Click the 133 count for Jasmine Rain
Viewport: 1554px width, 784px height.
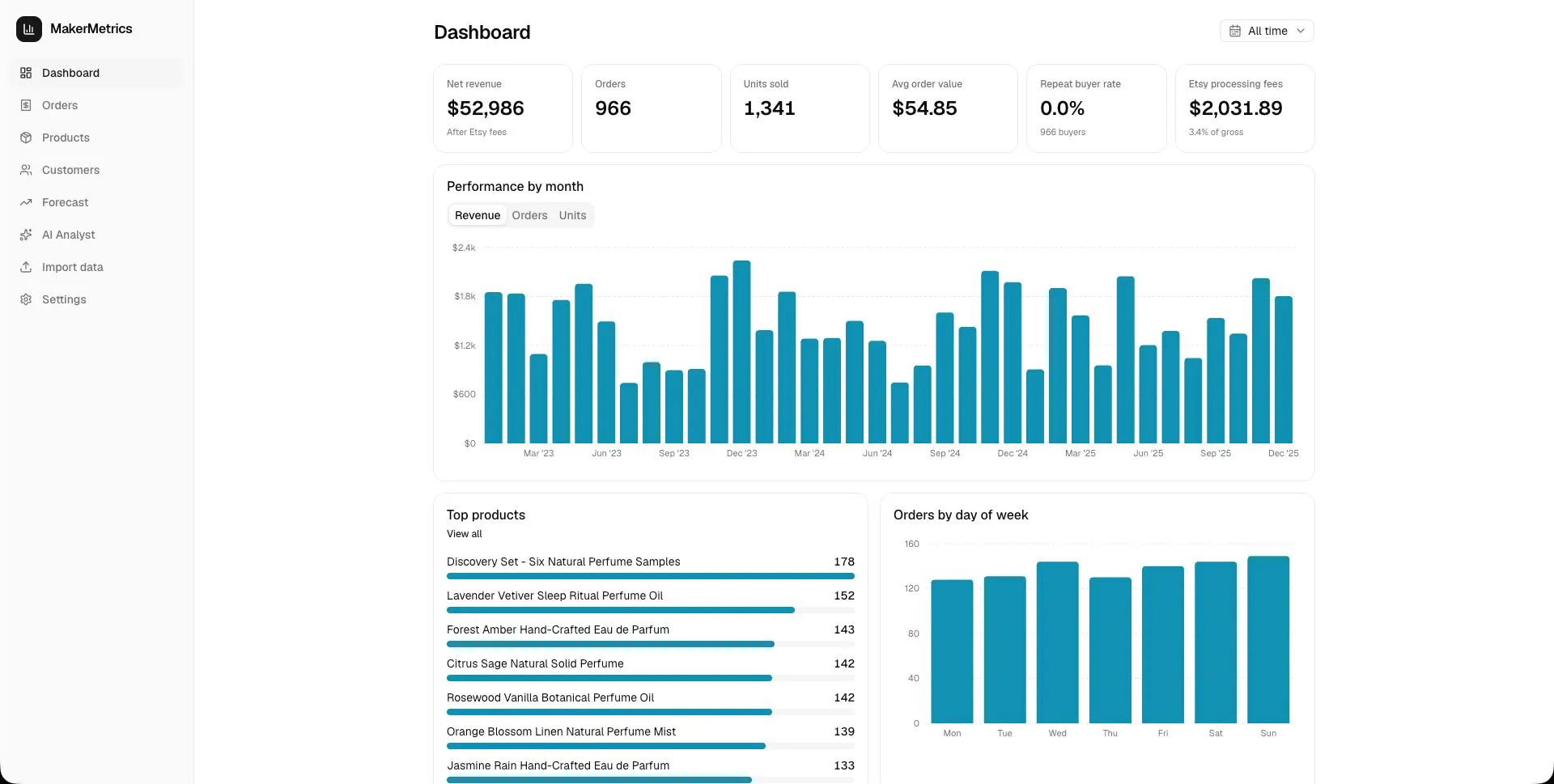click(844, 765)
